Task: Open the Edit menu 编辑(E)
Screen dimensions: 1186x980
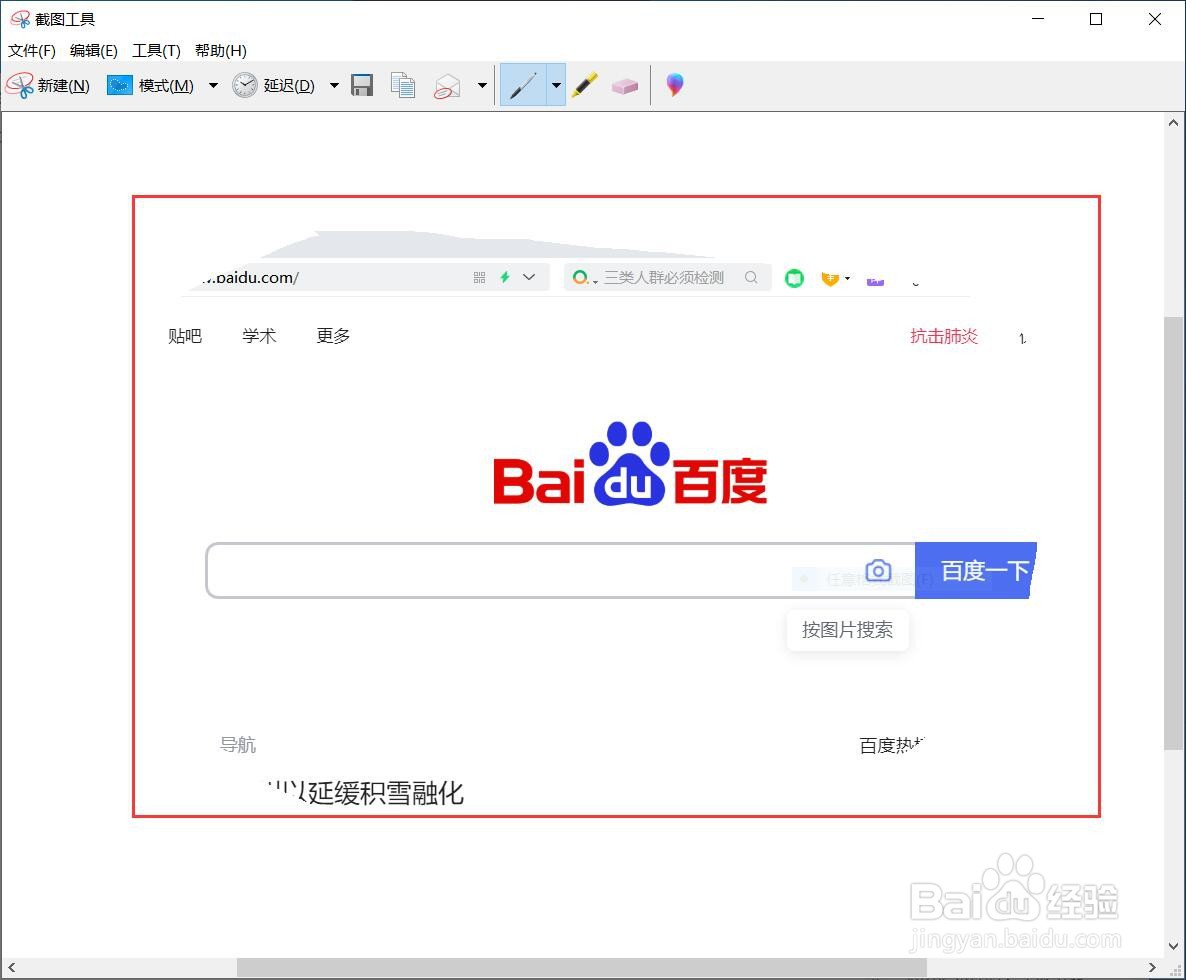Action: pos(94,51)
